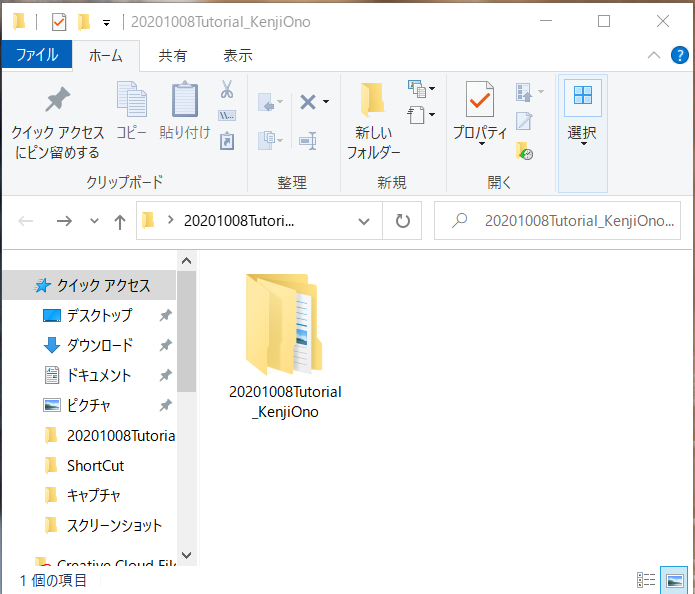Click the Copy path icon in clipboard group

point(227,116)
